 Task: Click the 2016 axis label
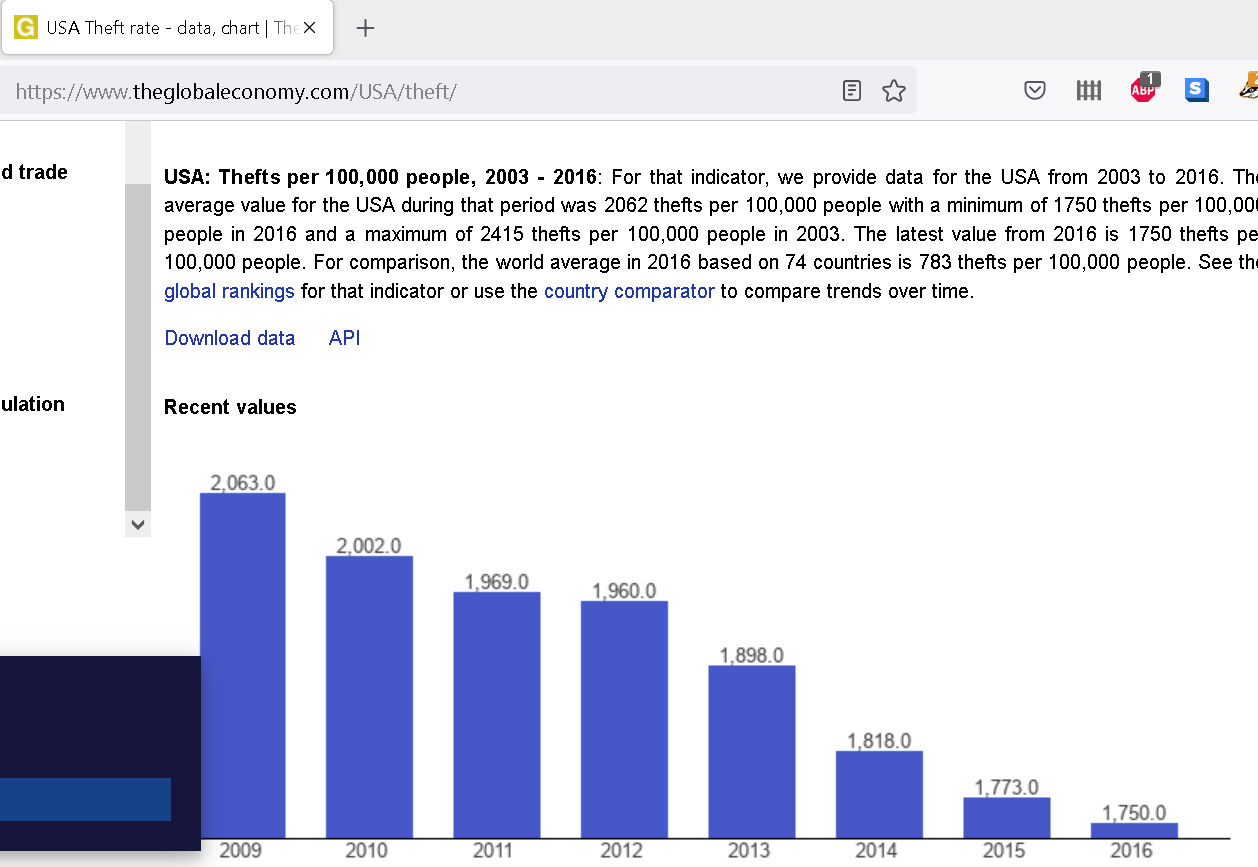coord(1132,851)
